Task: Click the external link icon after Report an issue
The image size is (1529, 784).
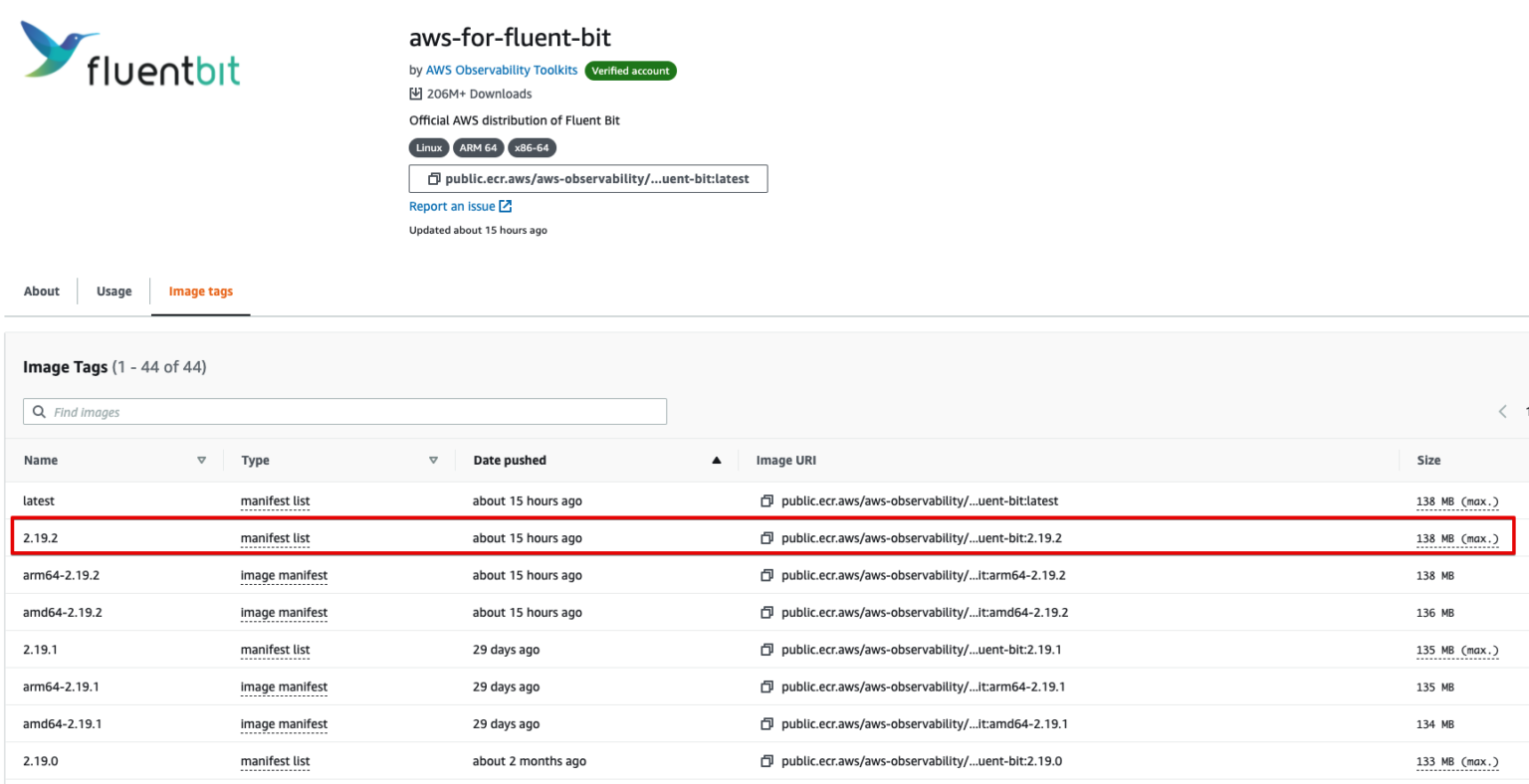Action: pyautogui.click(x=506, y=206)
